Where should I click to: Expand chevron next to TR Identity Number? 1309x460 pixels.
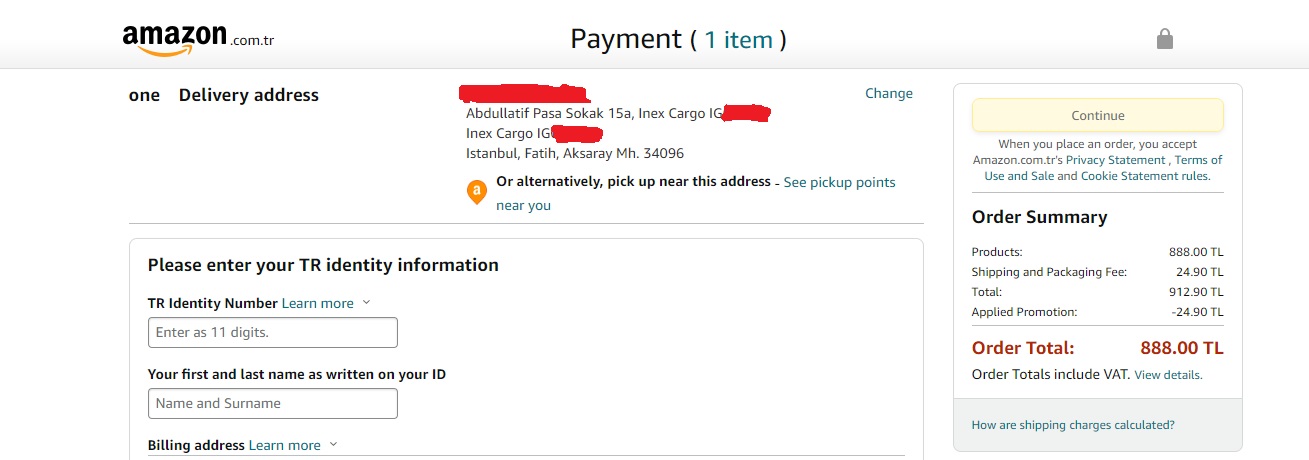click(x=366, y=303)
